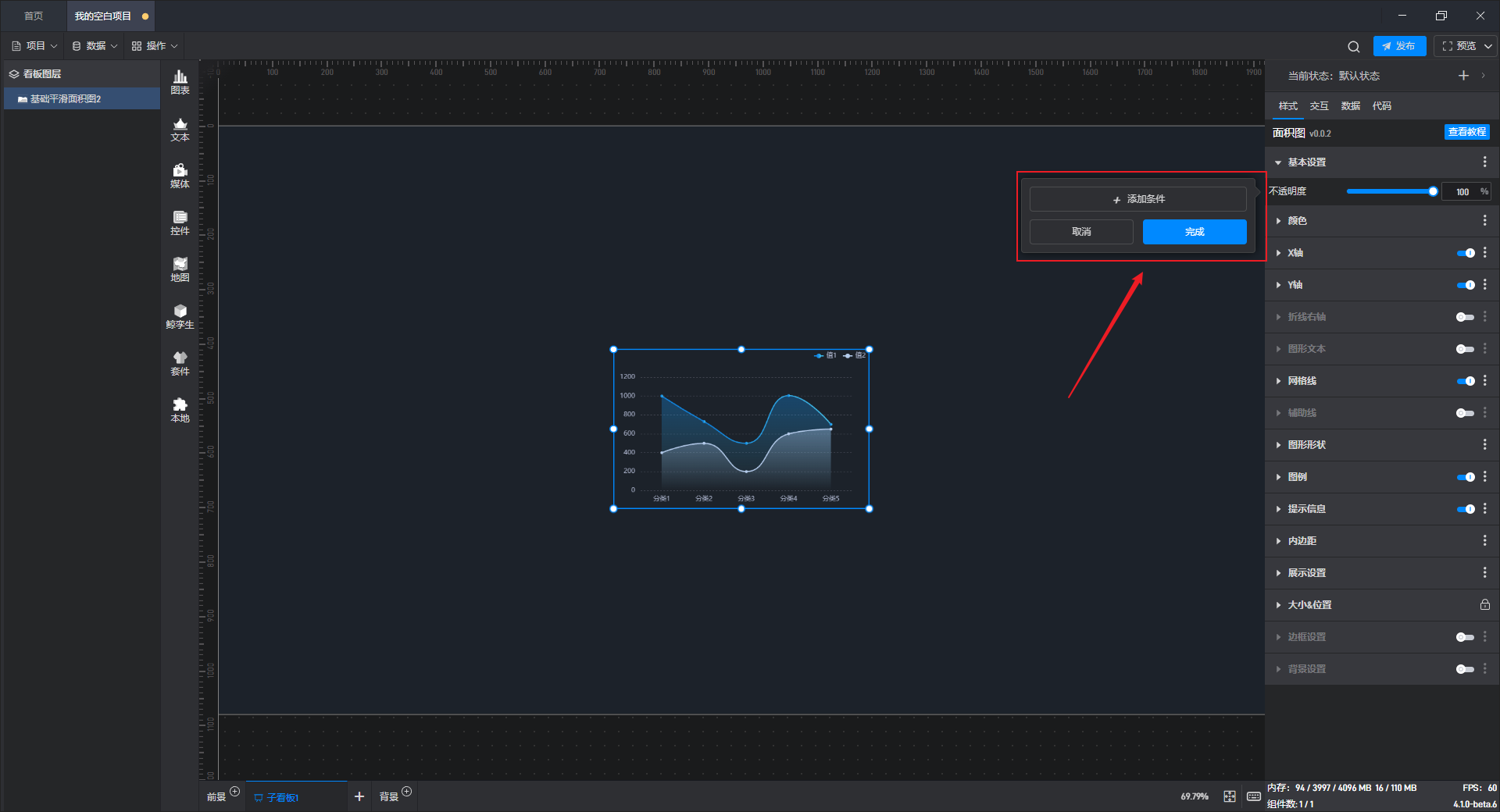
Task: Open 网格线 more options menu
Action: pyautogui.click(x=1485, y=381)
